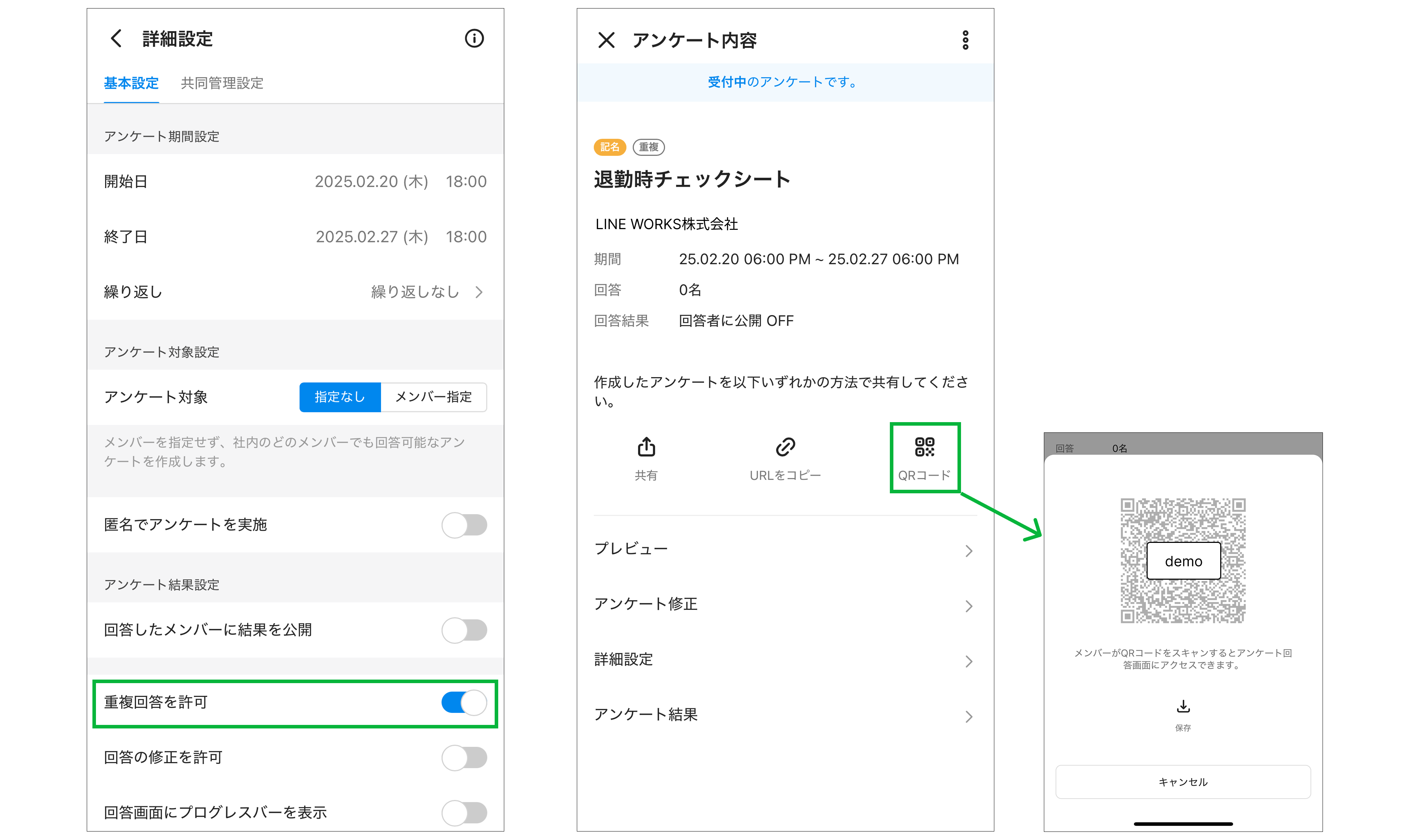Open the info icon in 詳細設定 header
The image size is (1404, 840).
[474, 39]
